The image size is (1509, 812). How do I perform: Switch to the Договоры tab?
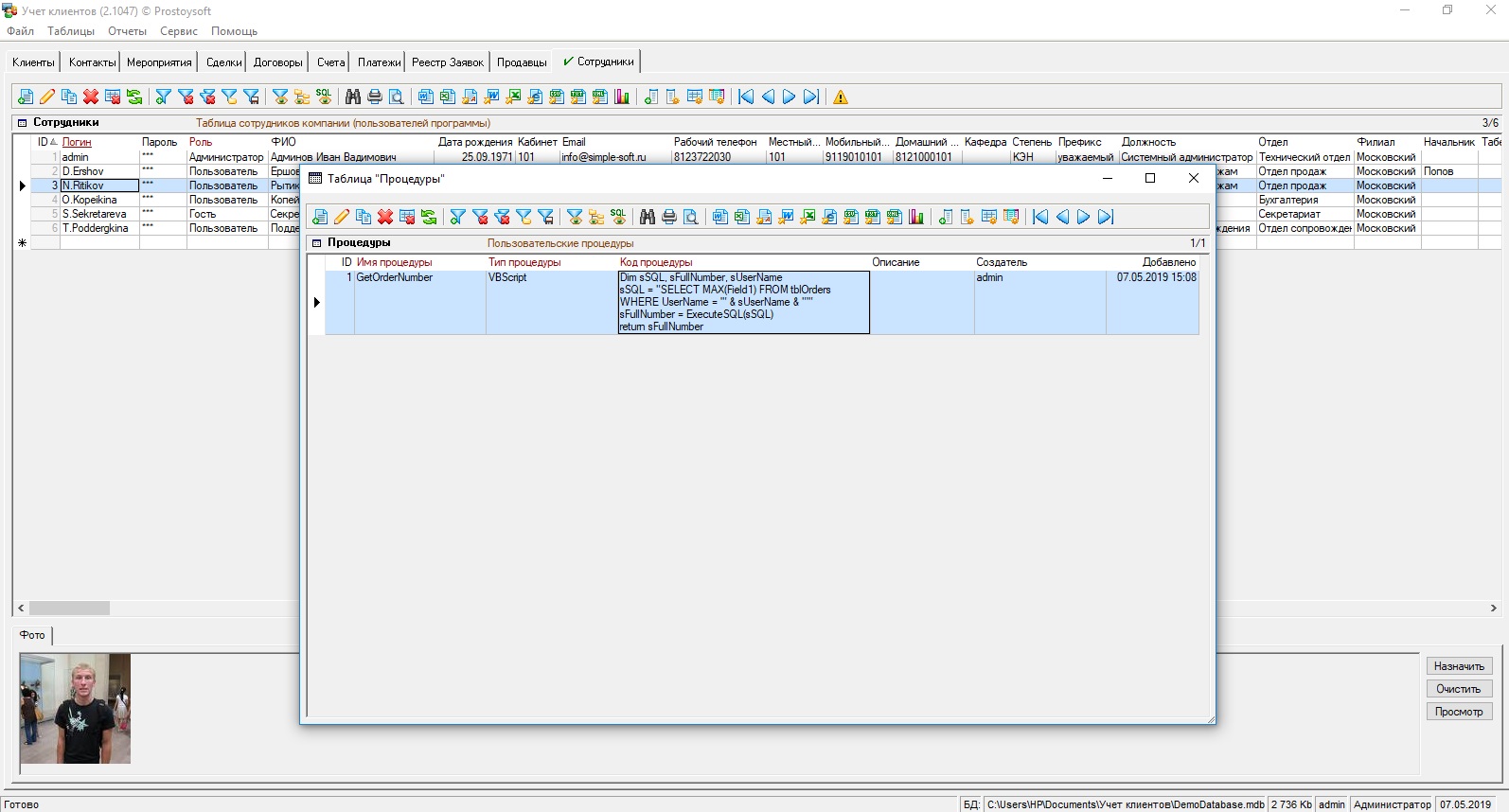pyautogui.click(x=278, y=62)
